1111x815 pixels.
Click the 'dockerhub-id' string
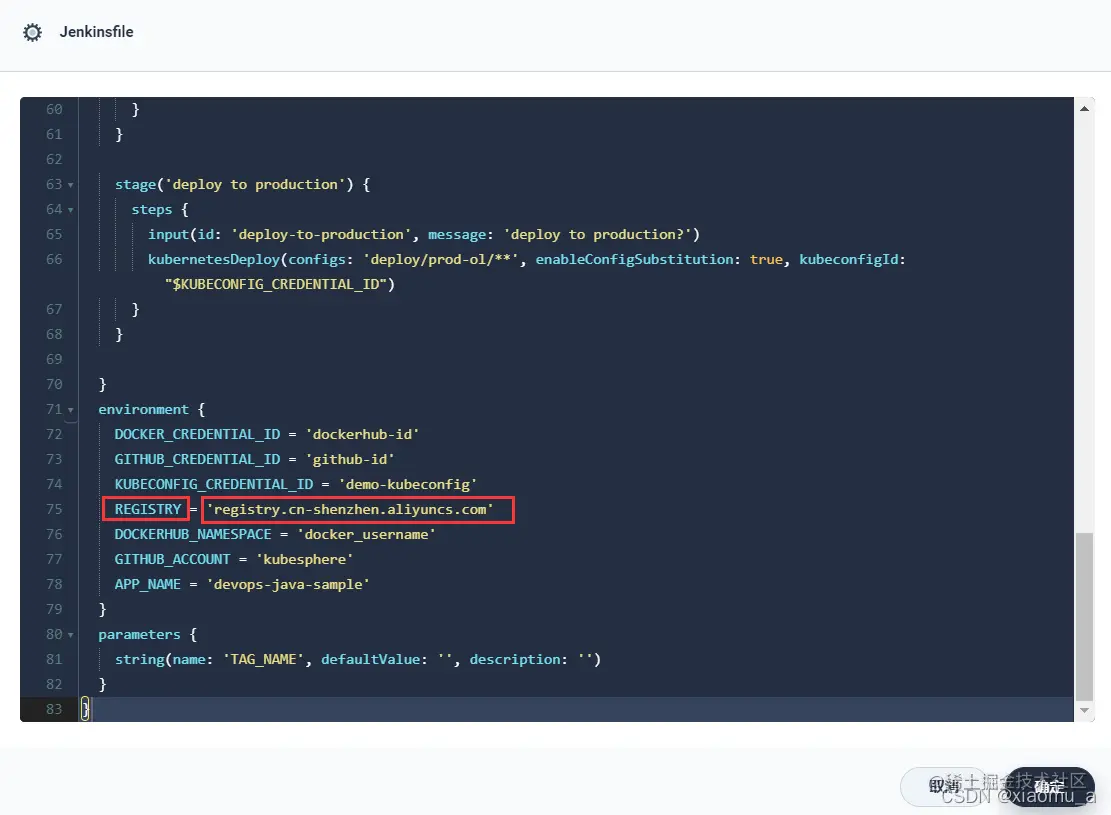point(362,434)
